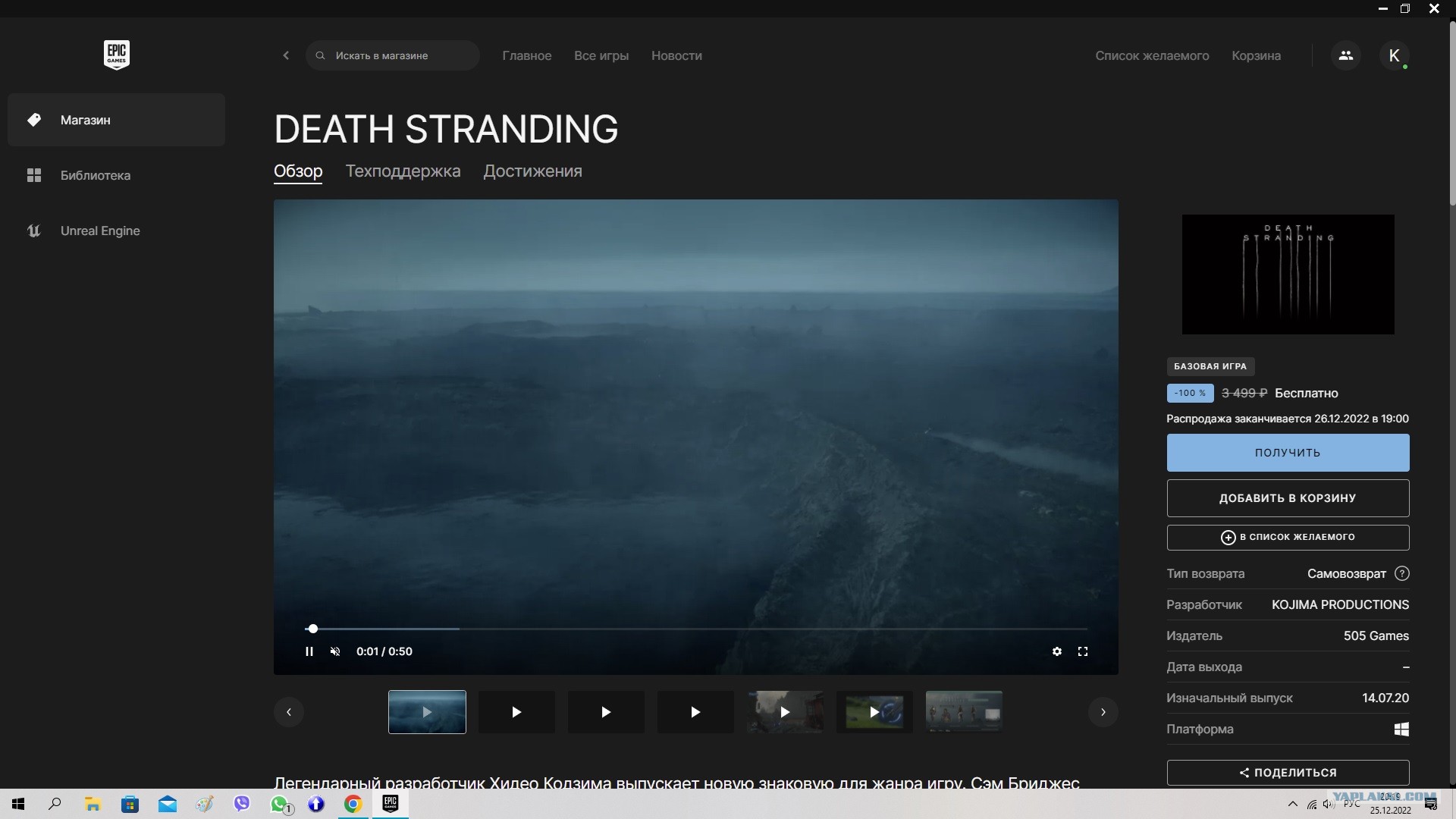Open the volume tray icon

click(1329, 805)
